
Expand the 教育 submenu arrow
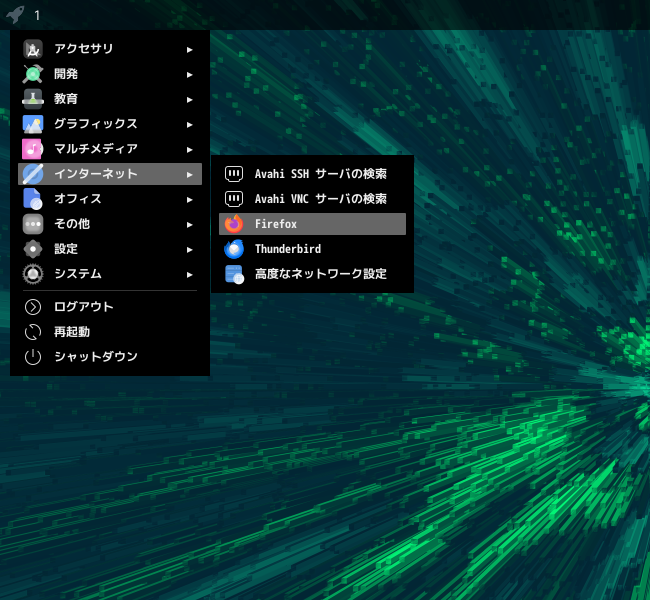189,100
